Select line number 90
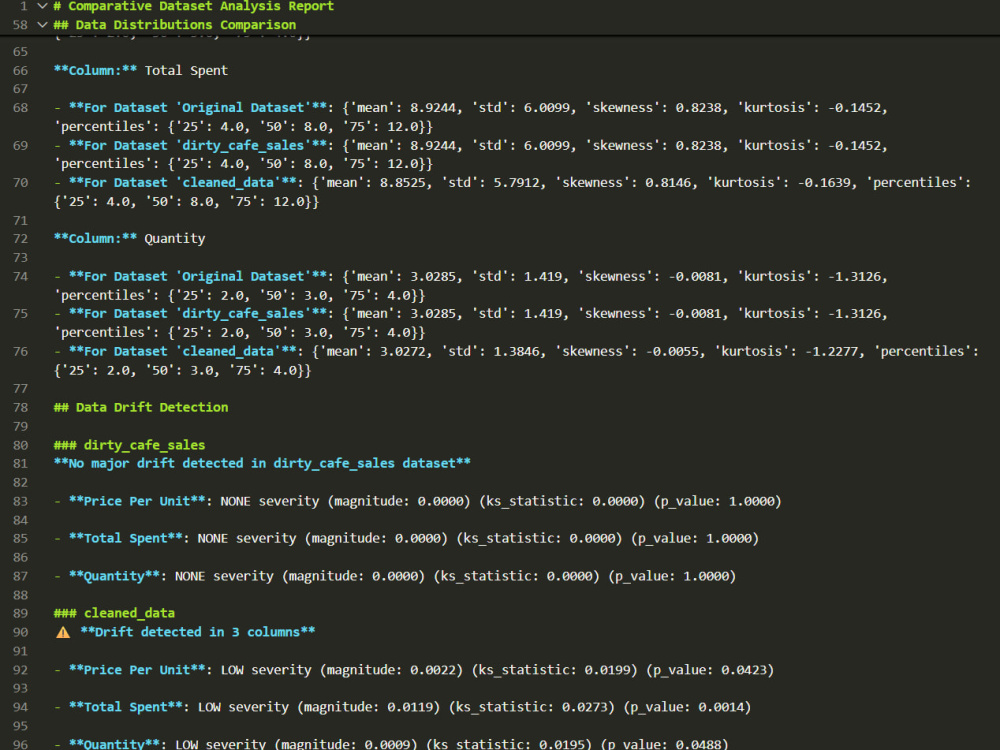This screenshot has width=1000, height=750. coord(20,632)
